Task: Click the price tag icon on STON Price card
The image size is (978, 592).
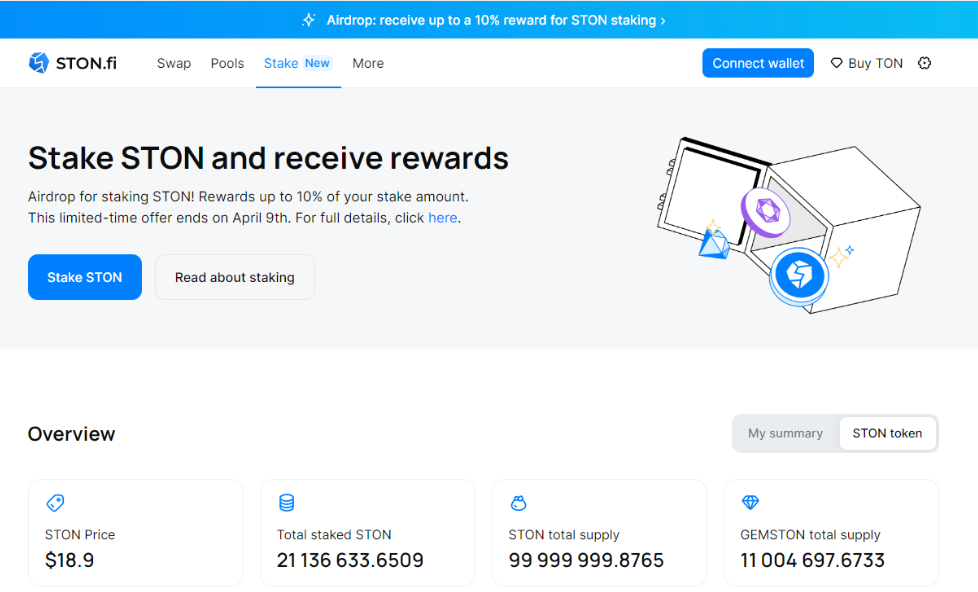Action: click(56, 503)
